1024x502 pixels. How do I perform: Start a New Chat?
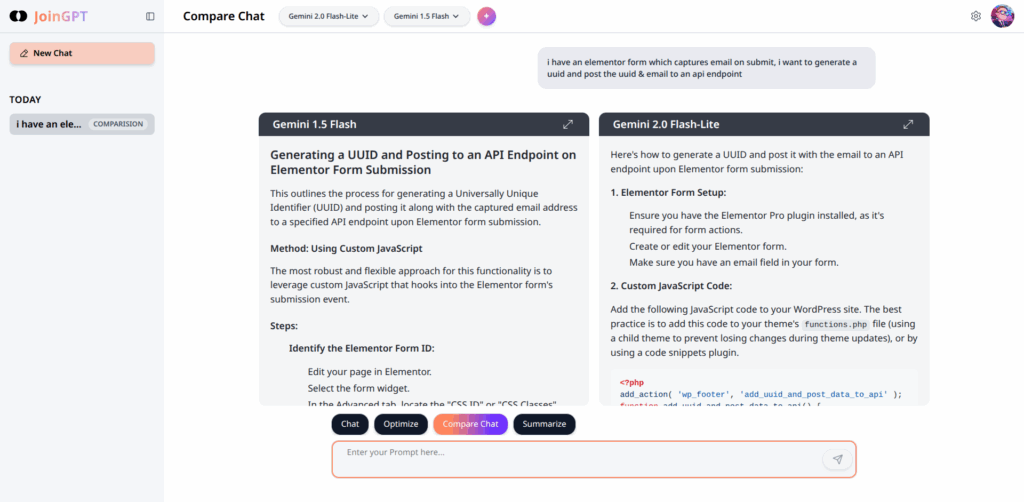(82, 53)
